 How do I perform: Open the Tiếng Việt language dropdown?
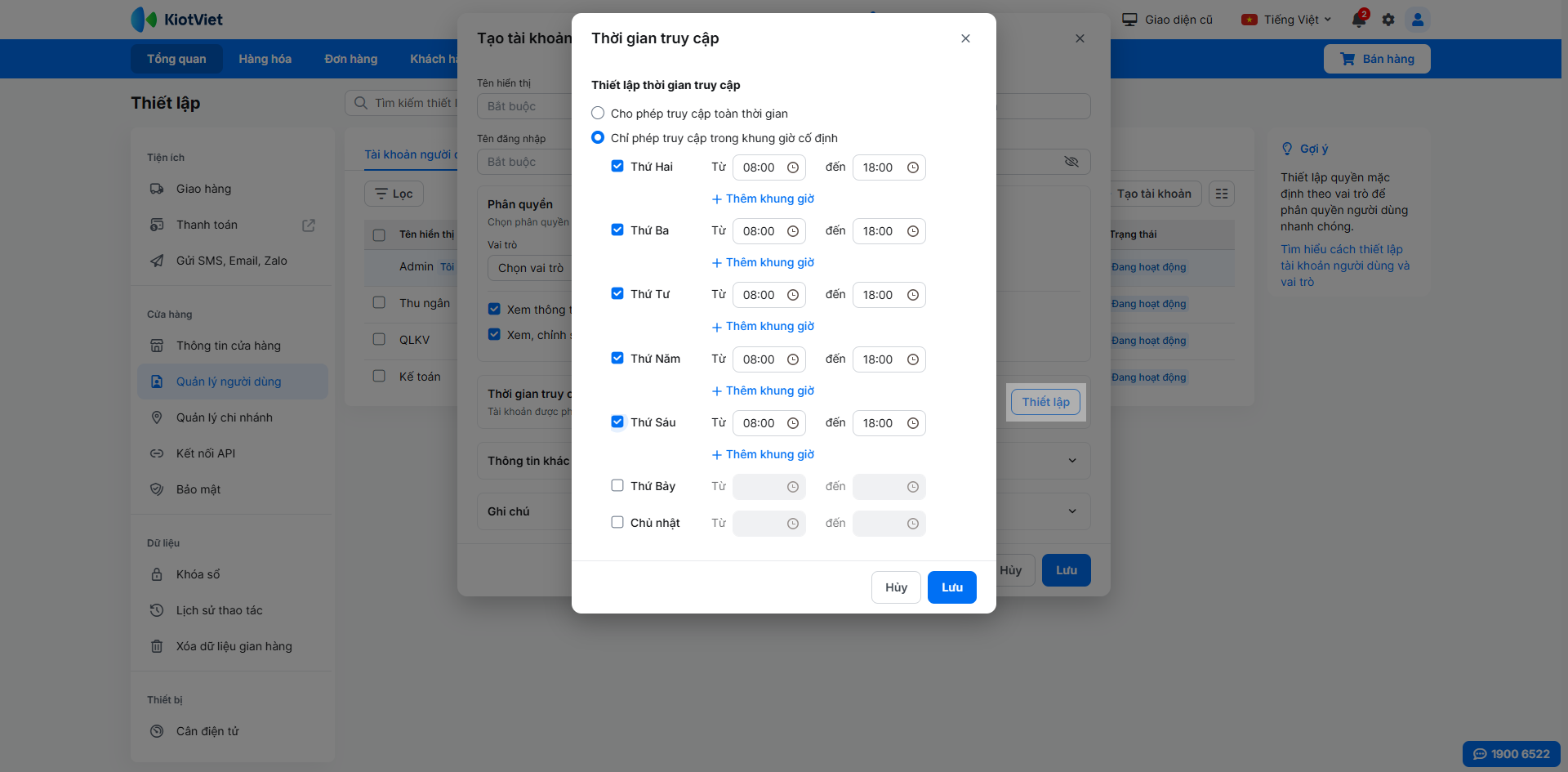[x=1286, y=20]
